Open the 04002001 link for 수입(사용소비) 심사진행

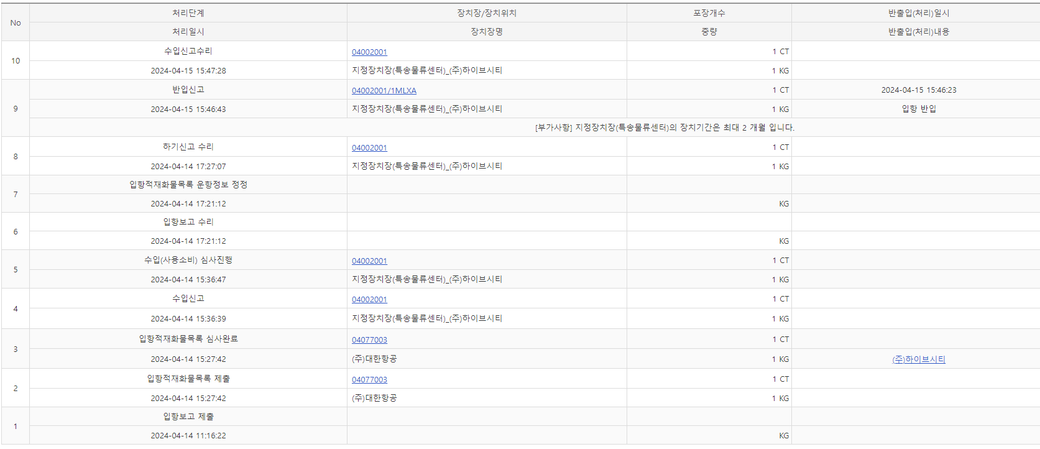(369, 261)
